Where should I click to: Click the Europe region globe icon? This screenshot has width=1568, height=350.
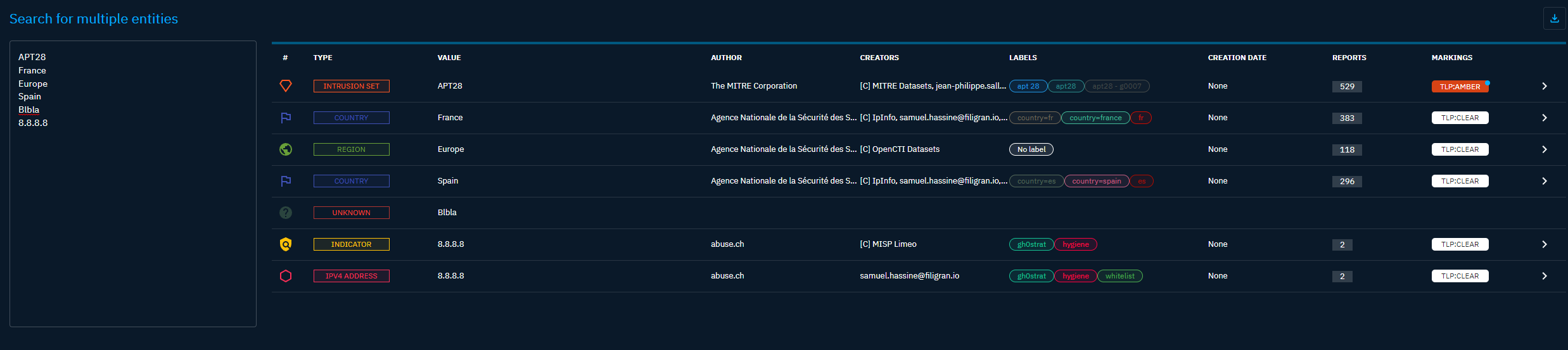tap(286, 149)
